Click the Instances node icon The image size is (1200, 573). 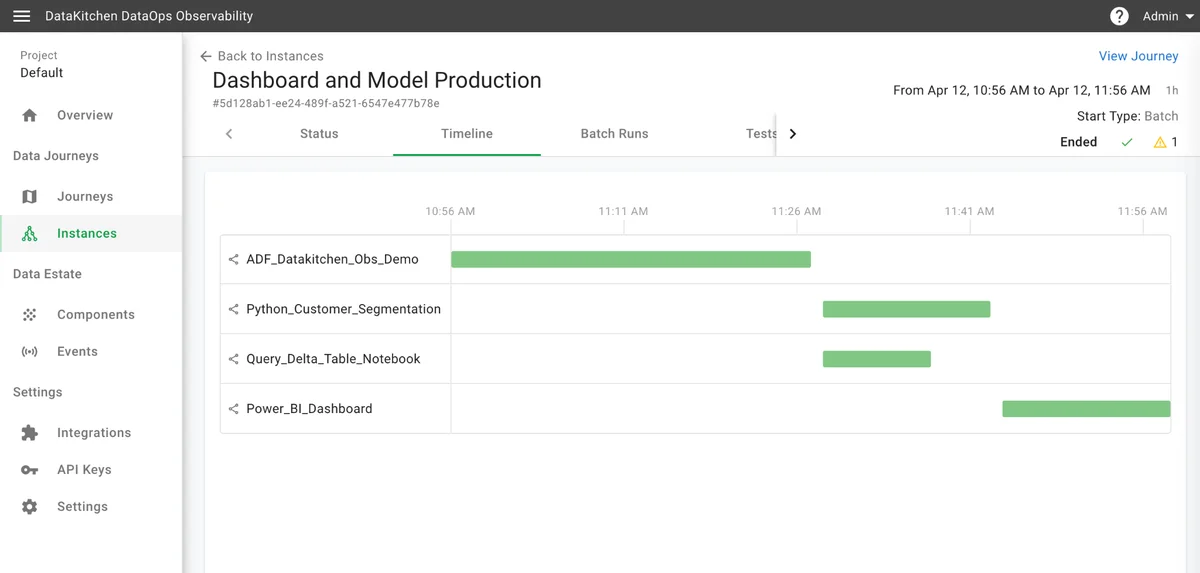[29, 234]
